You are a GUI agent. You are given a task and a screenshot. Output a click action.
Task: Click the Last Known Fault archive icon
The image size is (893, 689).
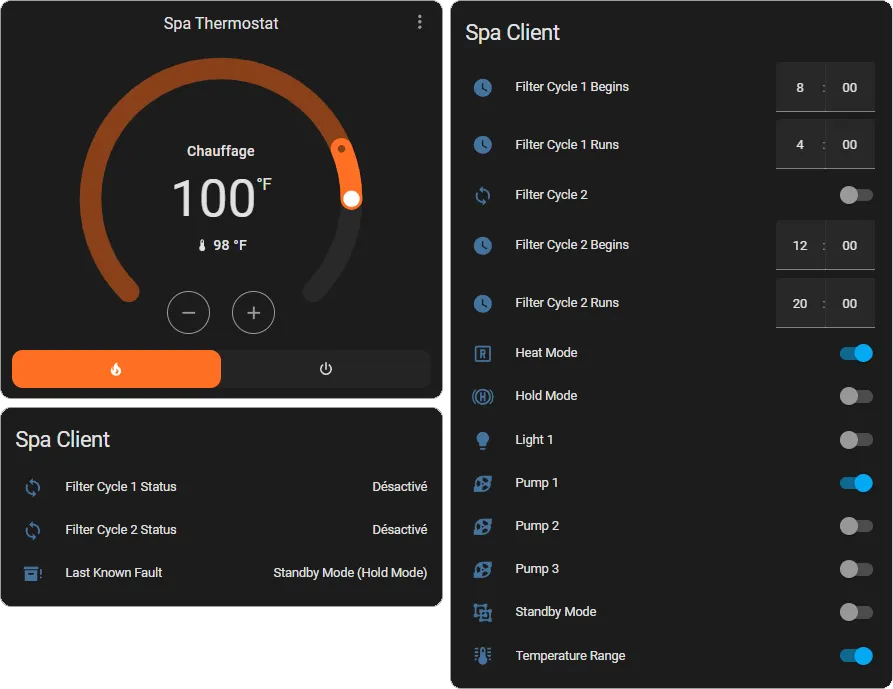coord(32,573)
